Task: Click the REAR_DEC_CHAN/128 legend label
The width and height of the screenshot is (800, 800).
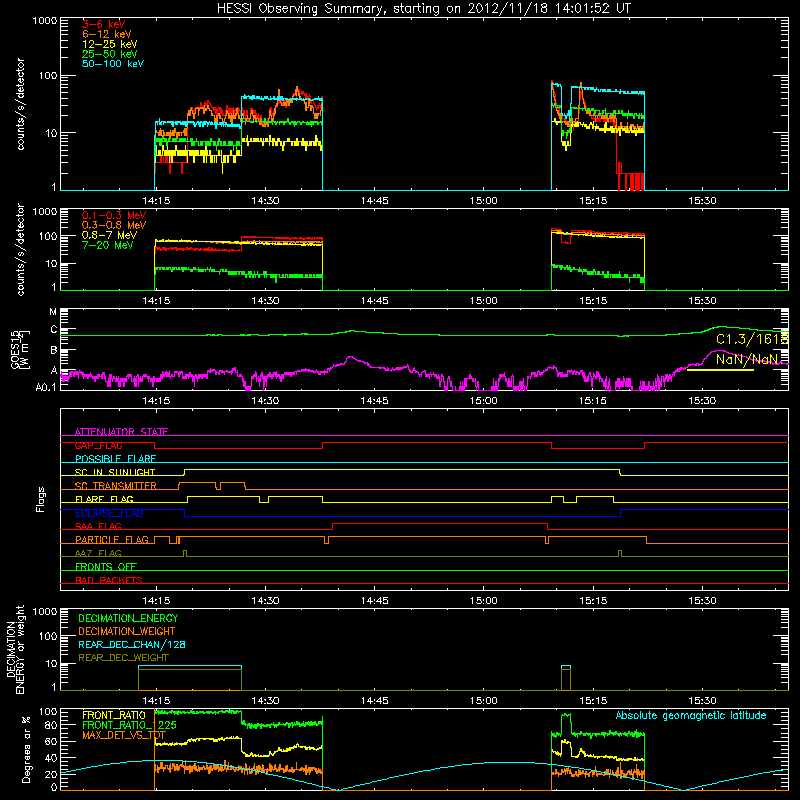Action: [132, 645]
